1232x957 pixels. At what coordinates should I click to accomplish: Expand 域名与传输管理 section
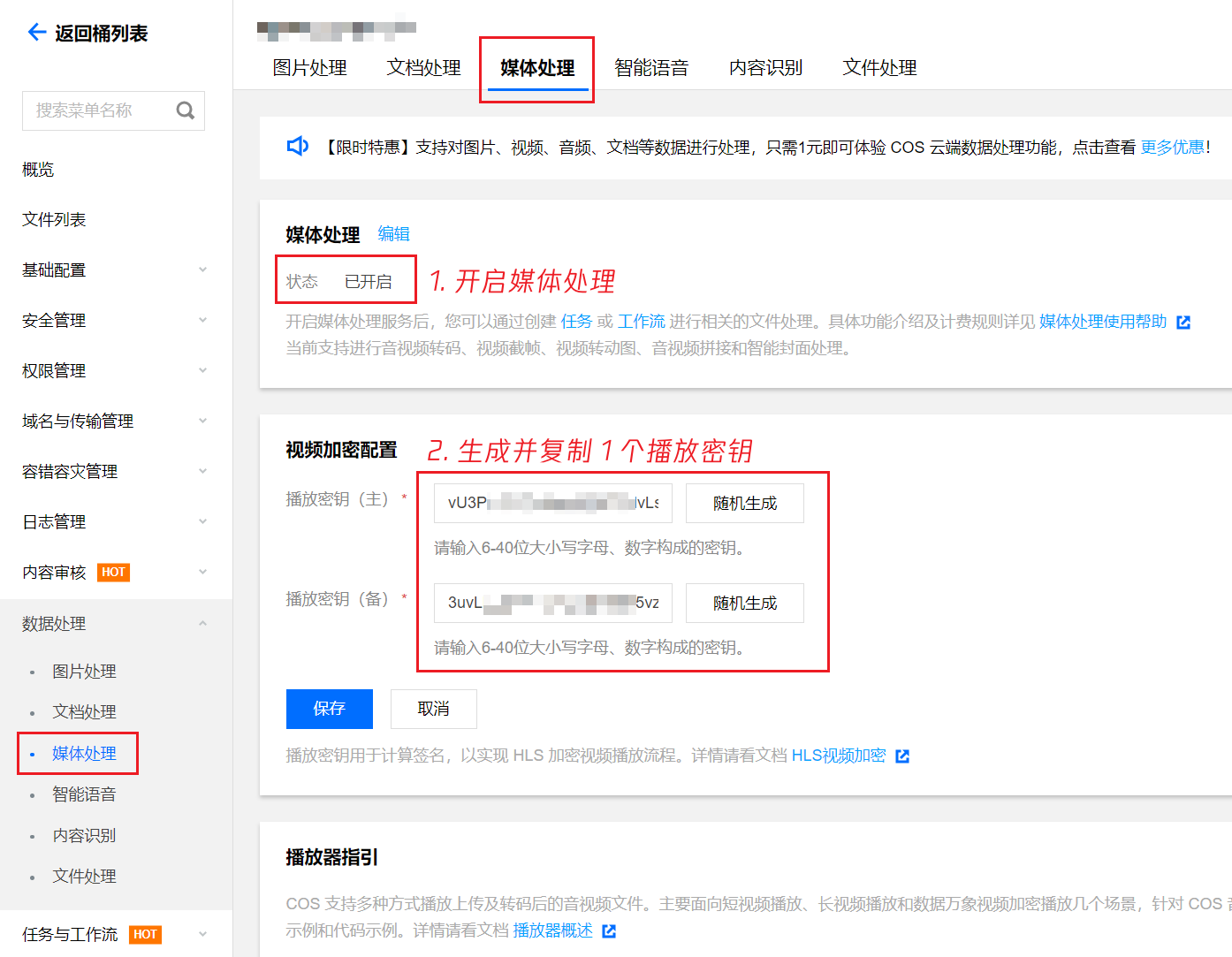click(x=202, y=421)
